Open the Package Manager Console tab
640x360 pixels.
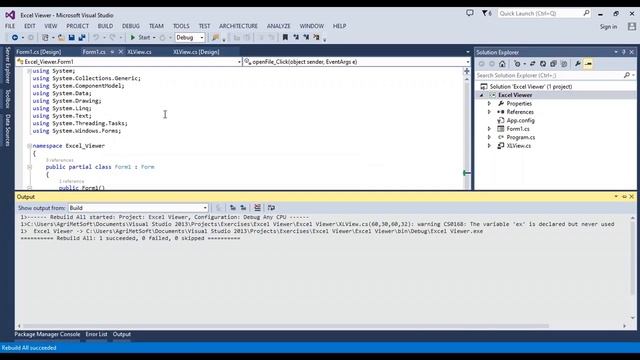click(47, 334)
